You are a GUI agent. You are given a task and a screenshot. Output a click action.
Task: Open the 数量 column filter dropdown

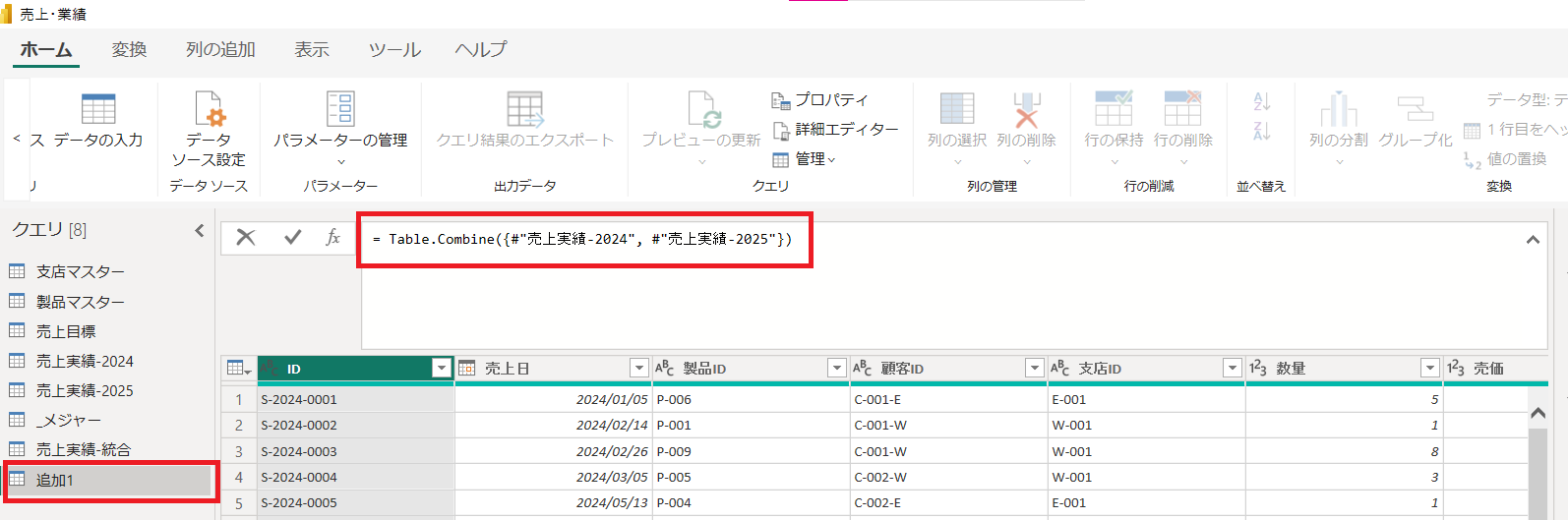(x=1430, y=368)
